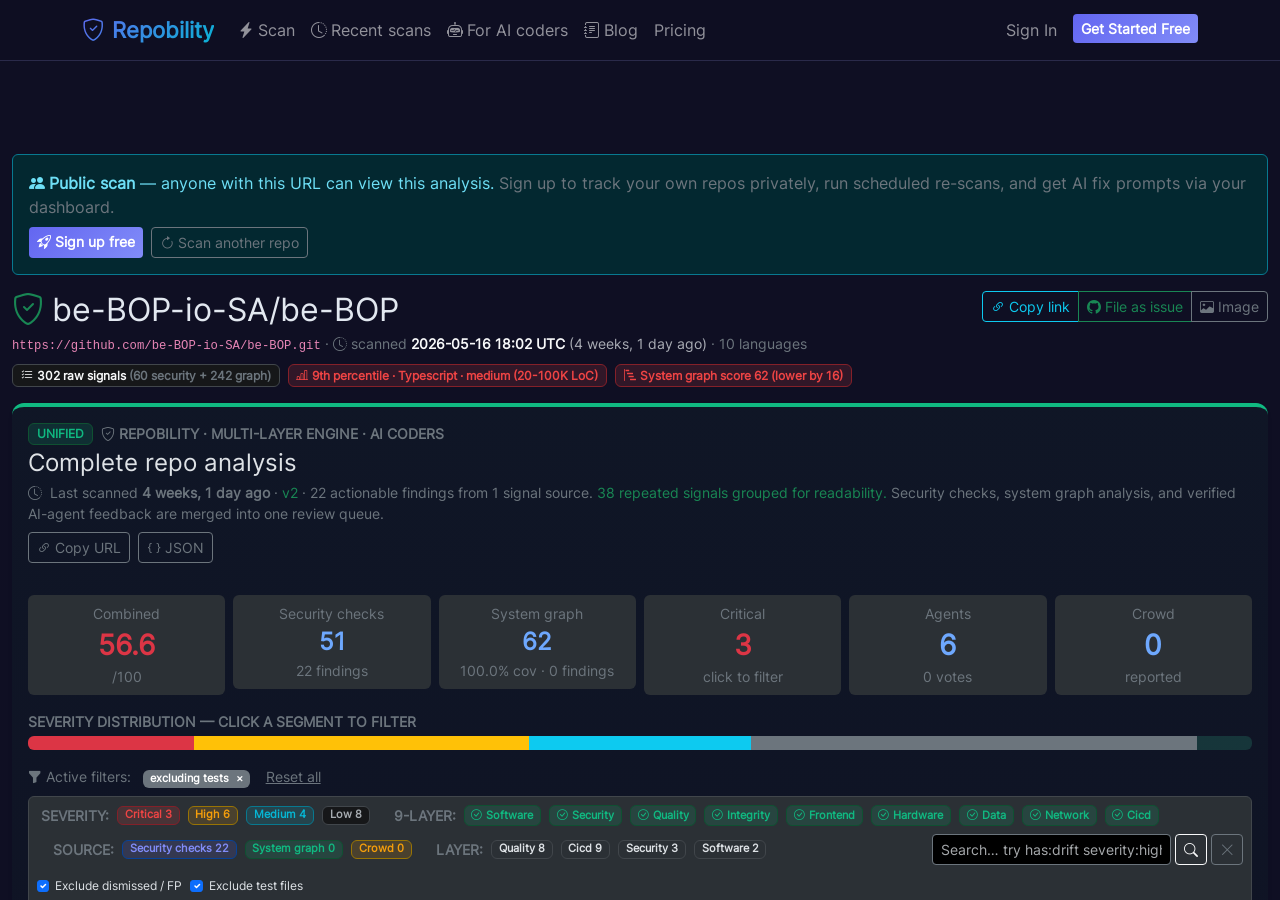This screenshot has height=900, width=1280.
Task: Select the gray segment of the severity bar
Action: (974, 743)
